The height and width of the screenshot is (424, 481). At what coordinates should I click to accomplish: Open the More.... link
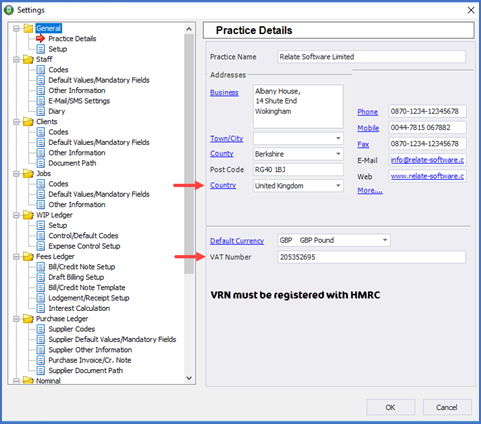(370, 190)
